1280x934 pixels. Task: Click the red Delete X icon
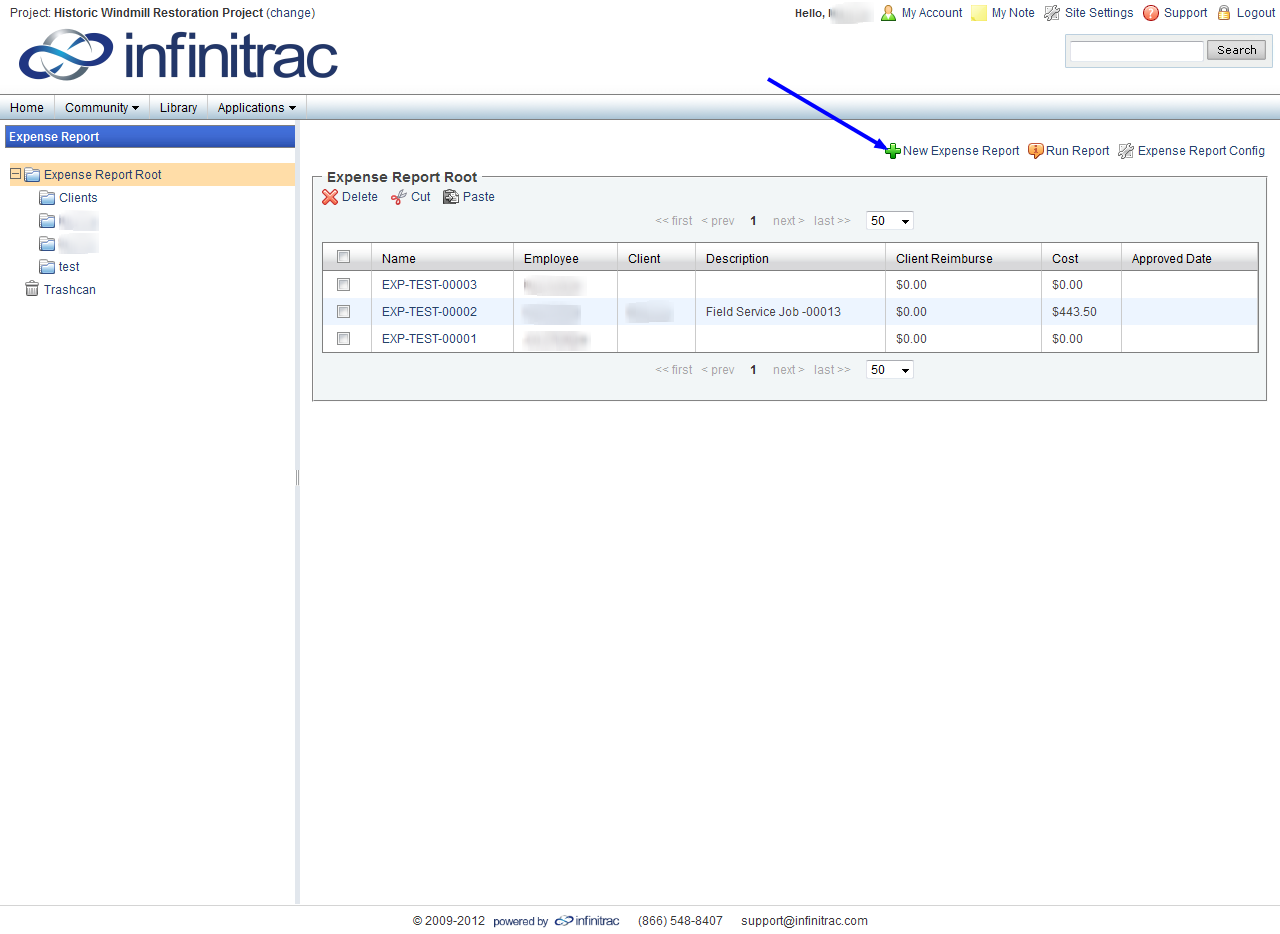(330, 197)
